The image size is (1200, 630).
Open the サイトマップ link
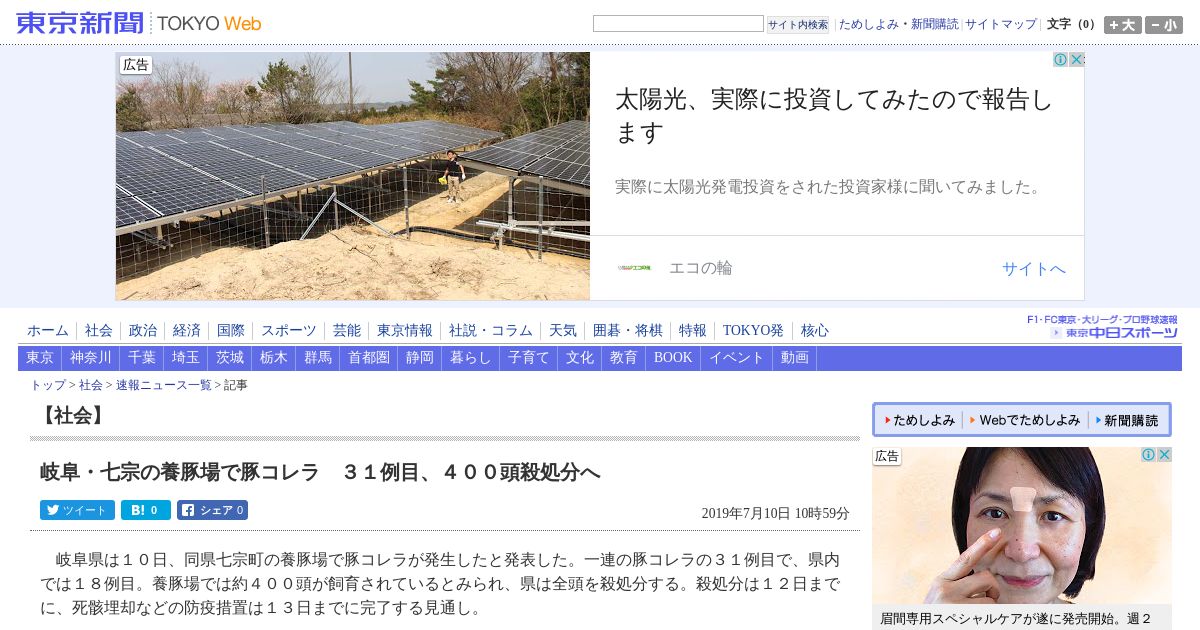click(x=1001, y=24)
